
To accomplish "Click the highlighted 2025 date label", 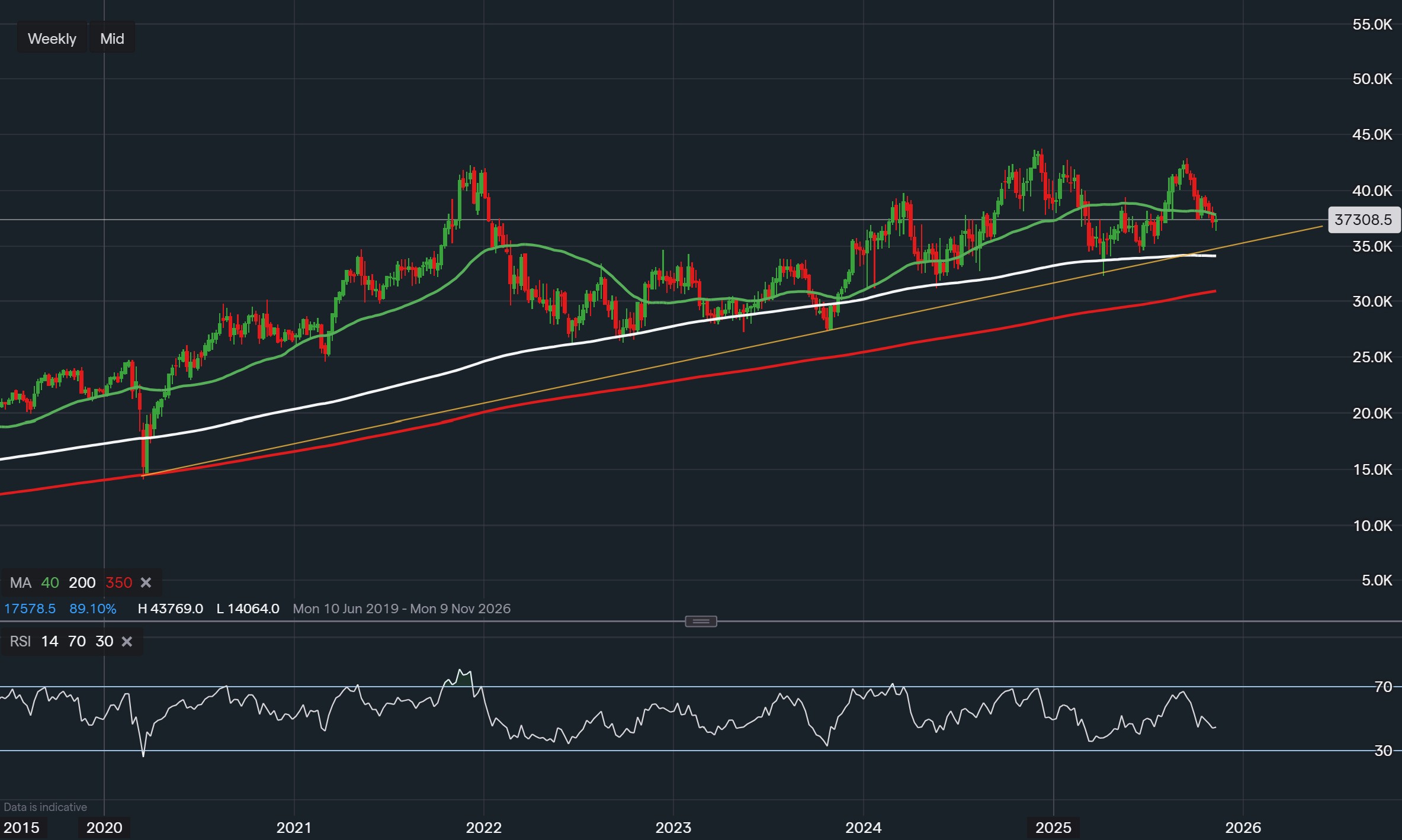I will [x=1053, y=828].
